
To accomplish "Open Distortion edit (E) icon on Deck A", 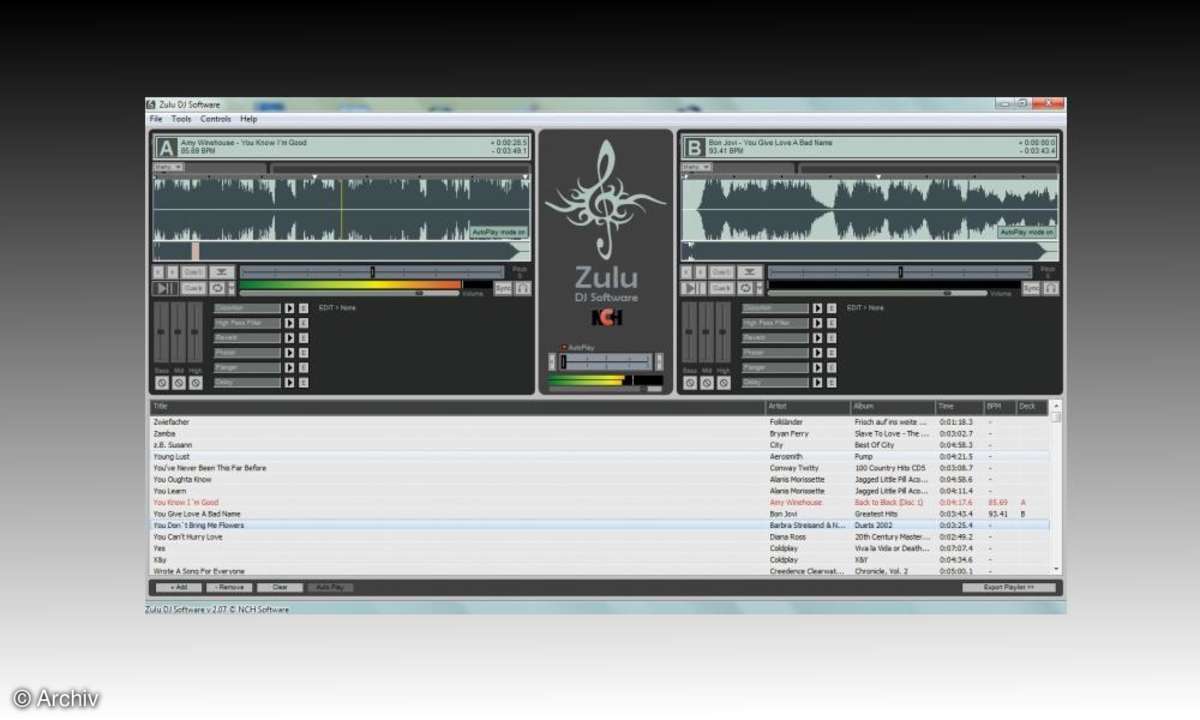I will point(303,308).
